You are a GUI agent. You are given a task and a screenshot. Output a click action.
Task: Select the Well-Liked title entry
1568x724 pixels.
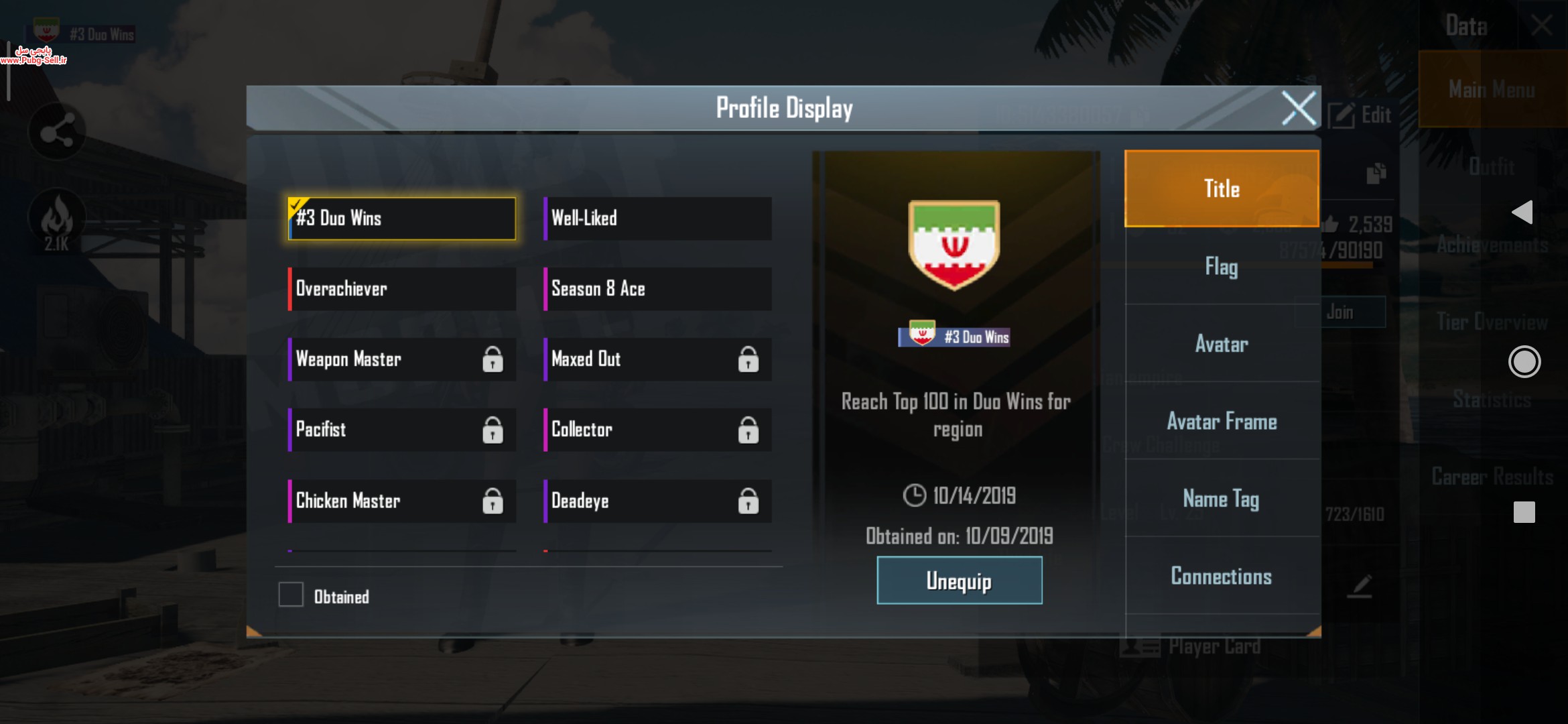tap(657, 219)
